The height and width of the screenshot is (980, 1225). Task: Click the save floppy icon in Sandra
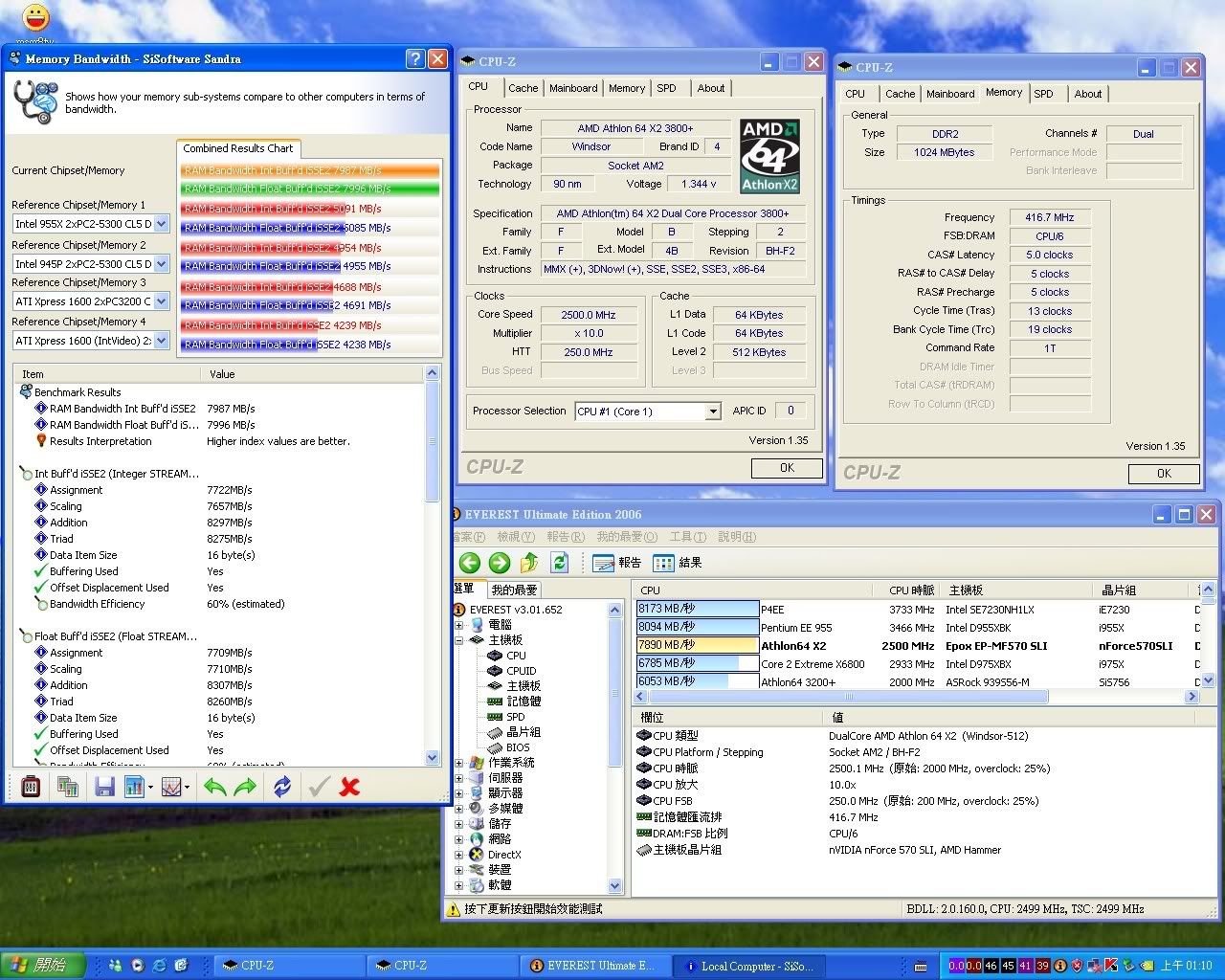click(105, 787)
